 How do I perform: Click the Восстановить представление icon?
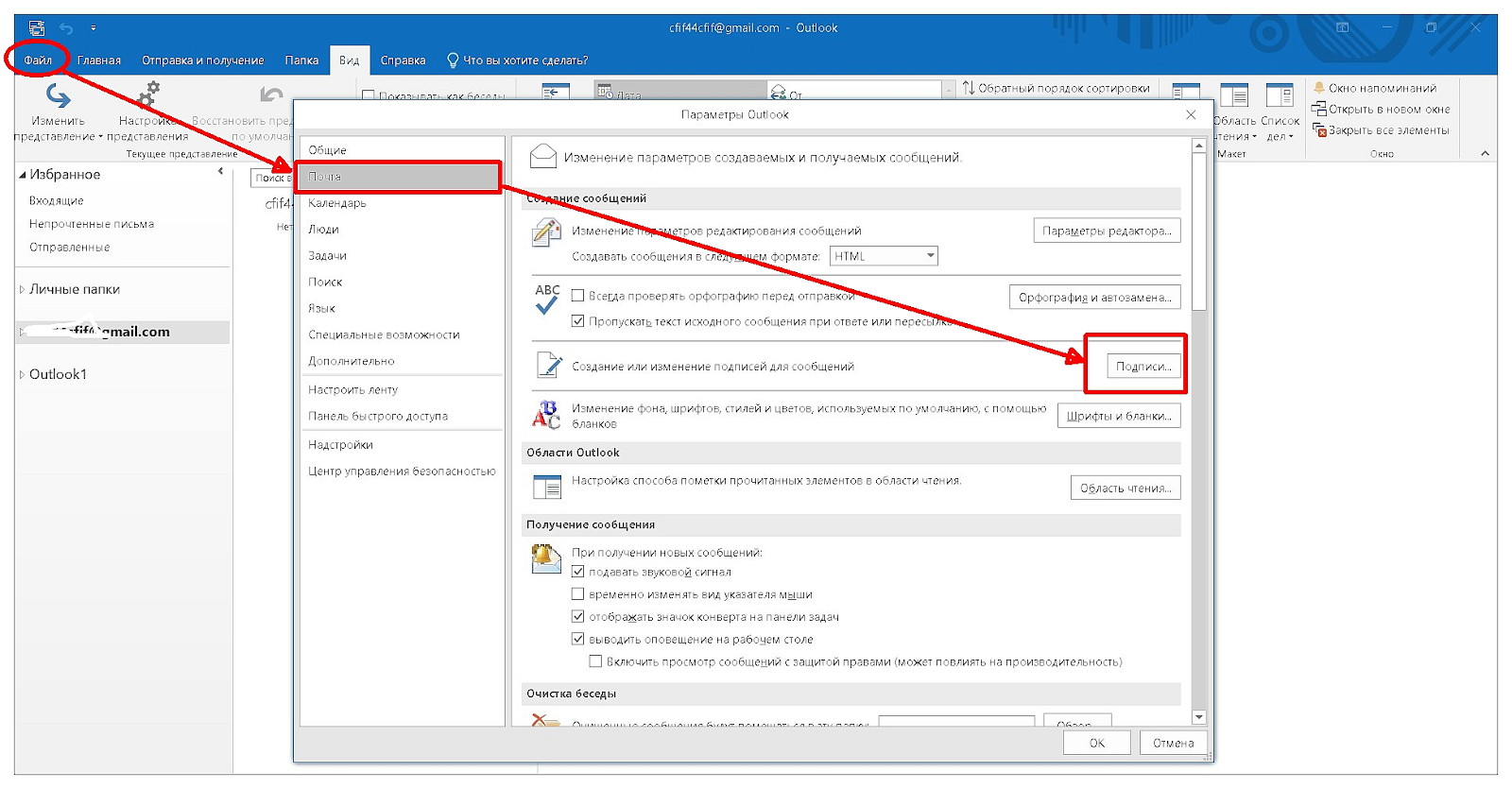271,95
